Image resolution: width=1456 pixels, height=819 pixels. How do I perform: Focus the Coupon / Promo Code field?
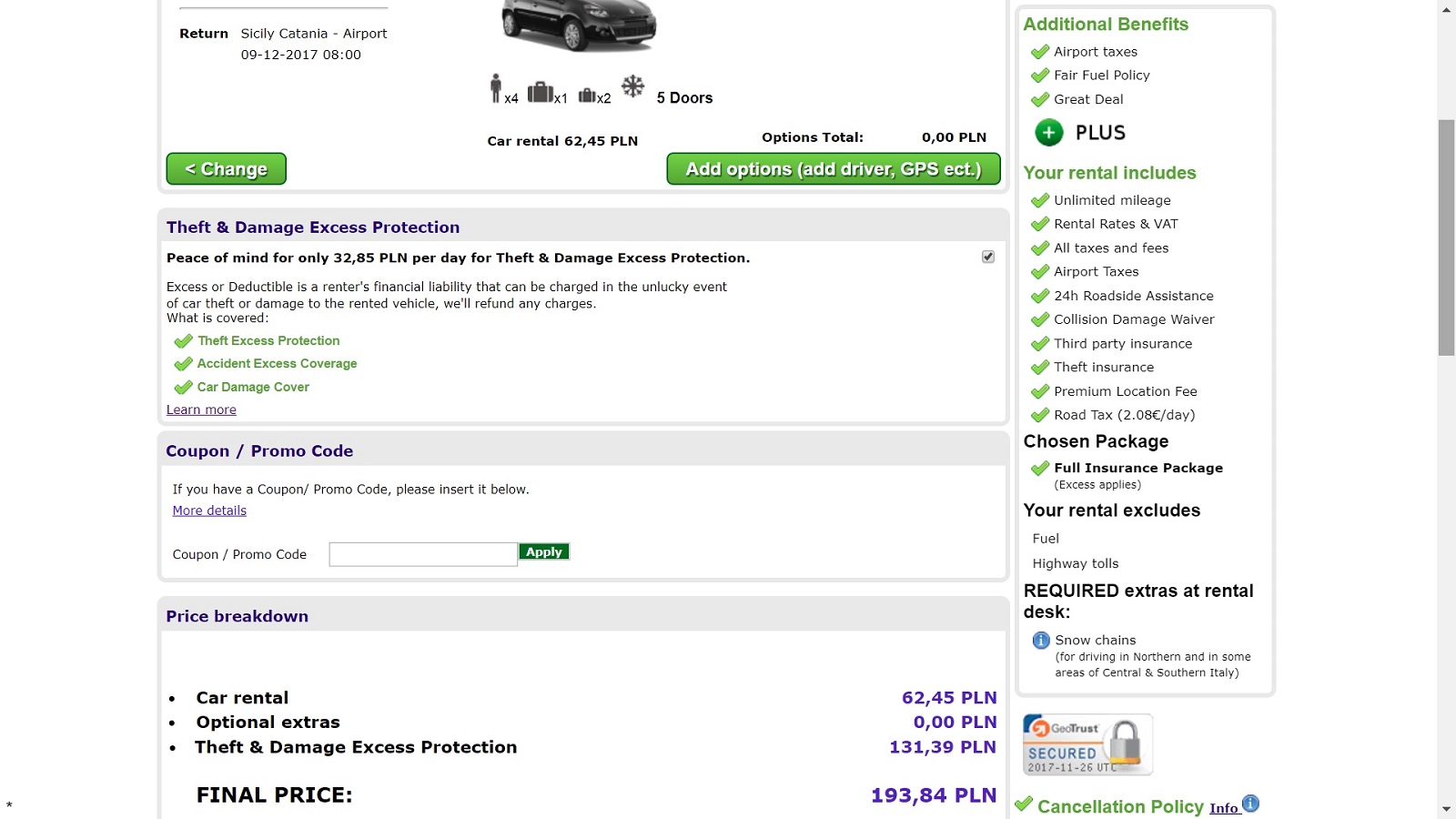(423, 554)
